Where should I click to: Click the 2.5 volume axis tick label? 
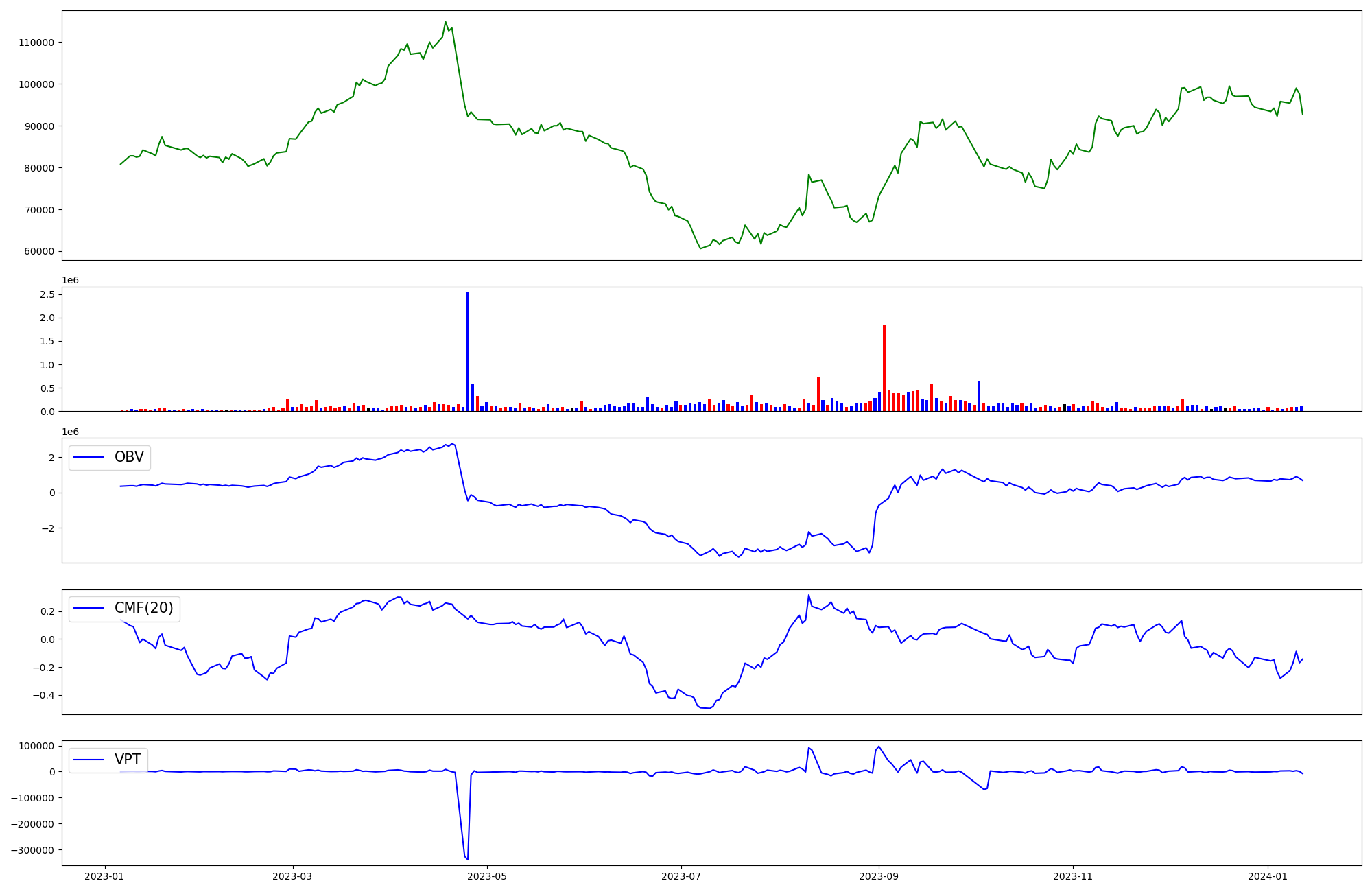[47, 294]
